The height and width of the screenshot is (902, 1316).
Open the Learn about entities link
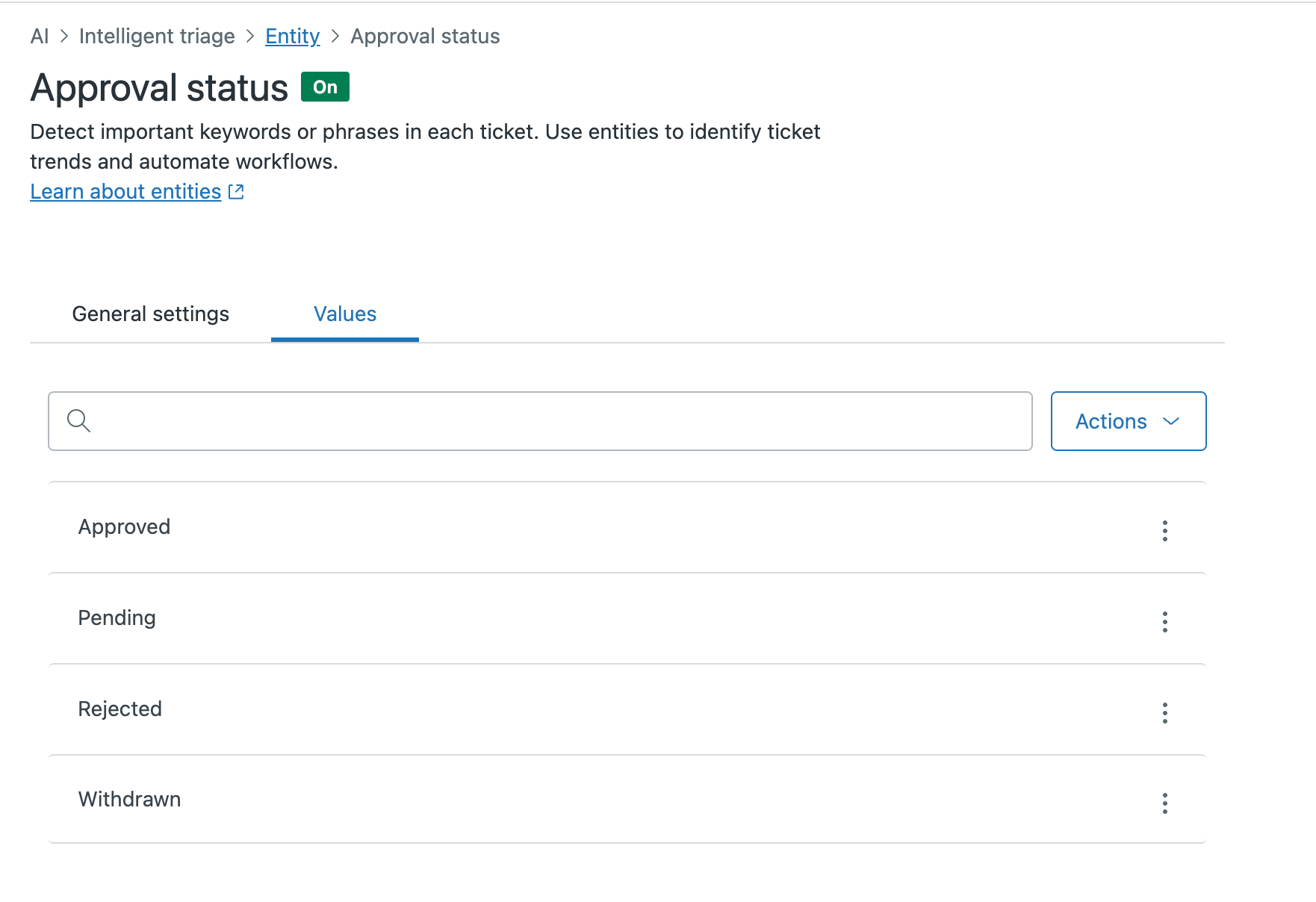point(125,192)
